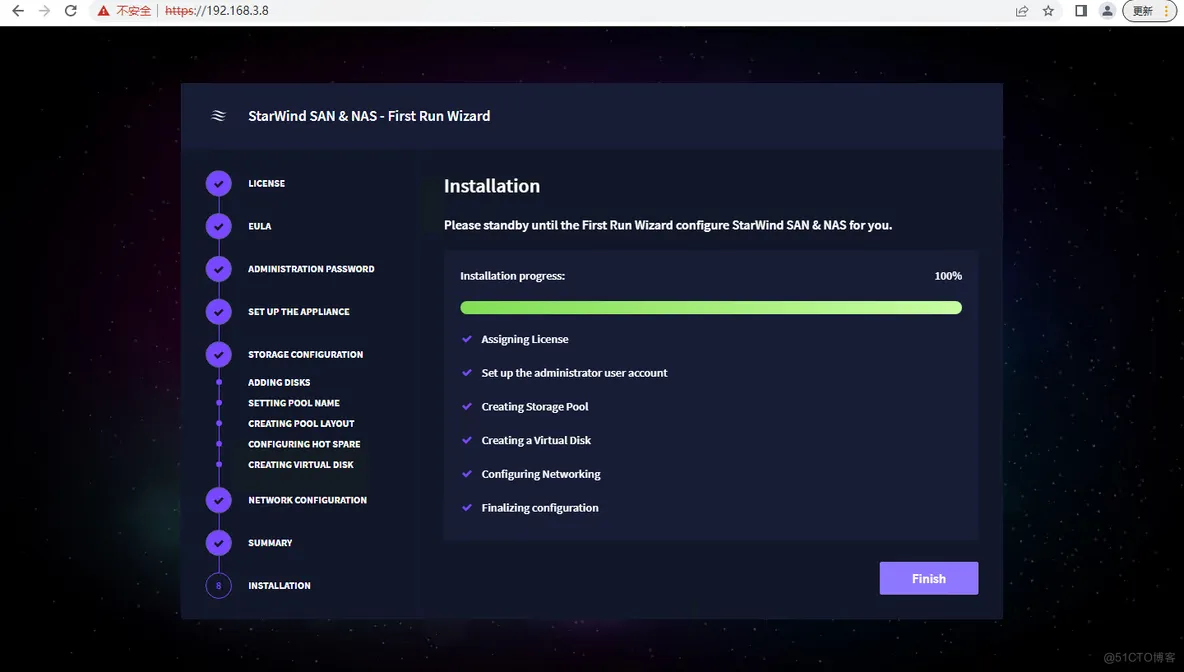Image resolution: width=1184 pixels, height=672 pixels.
Task: Click the 100% progress value
Action: pos(948,276)
